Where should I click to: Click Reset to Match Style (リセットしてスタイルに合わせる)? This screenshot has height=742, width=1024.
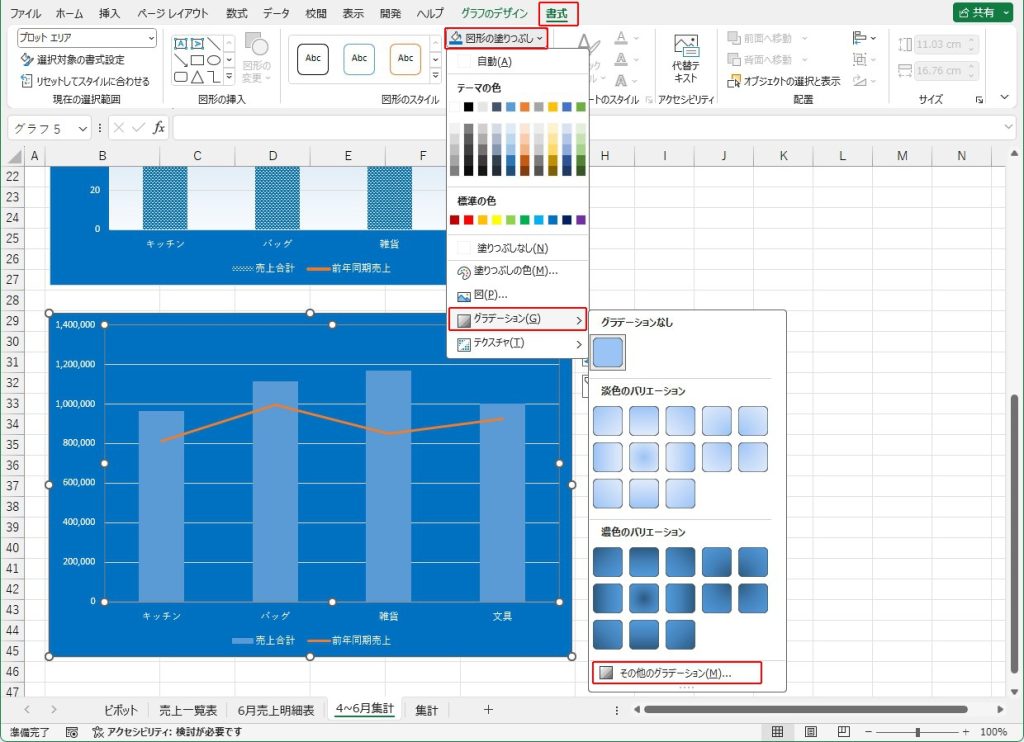85,81
